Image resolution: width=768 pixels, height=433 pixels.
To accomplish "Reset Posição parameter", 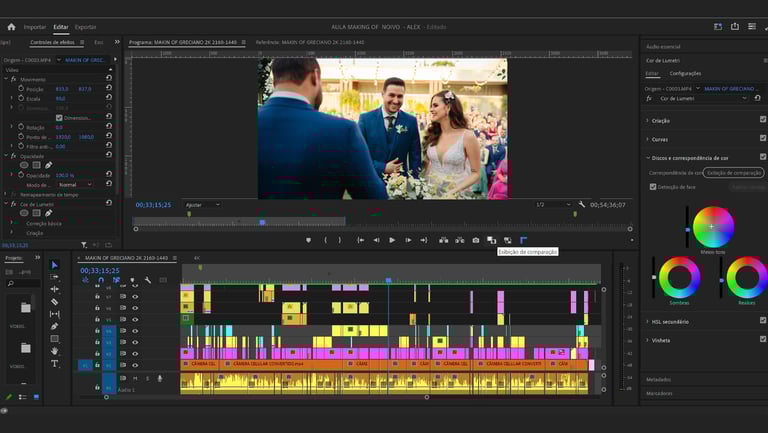I will [x=109, y=88].
